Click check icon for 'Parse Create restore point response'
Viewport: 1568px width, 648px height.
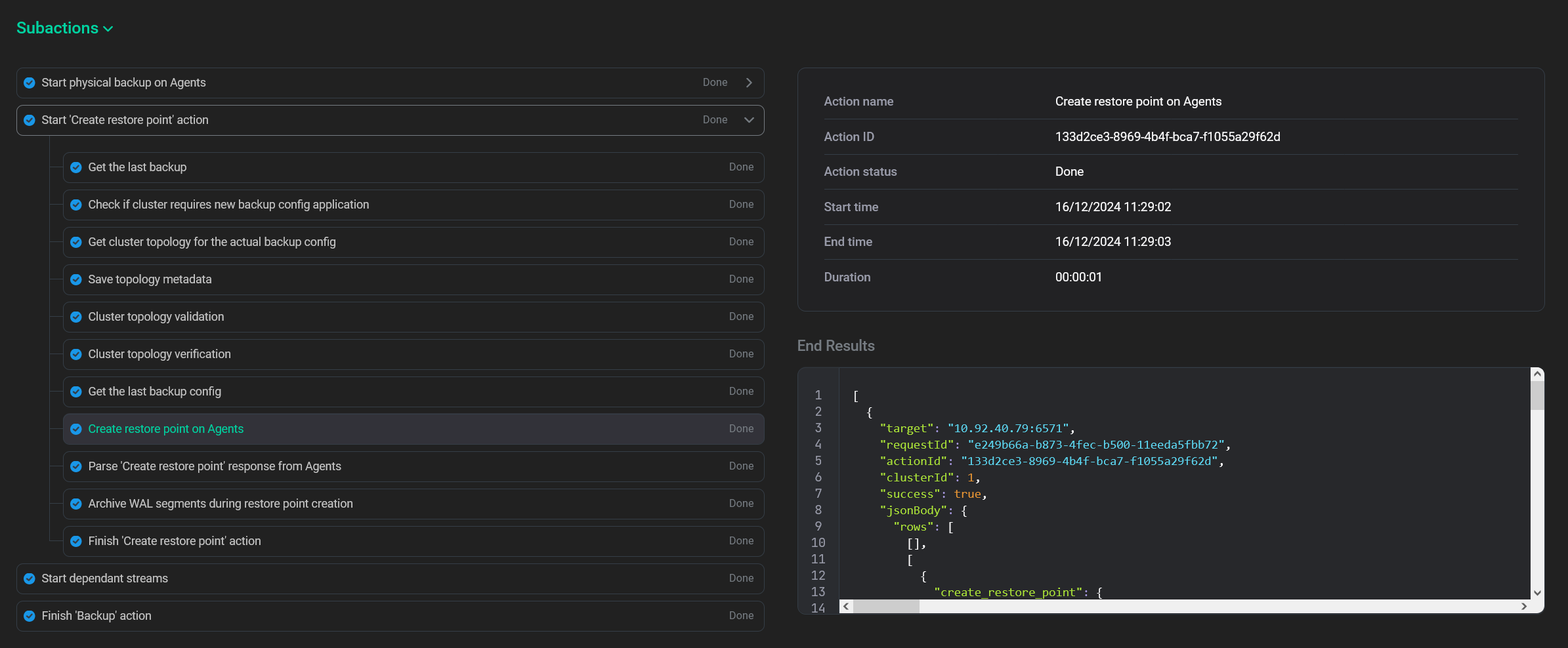pyautogui.click(x=76, y=466)
